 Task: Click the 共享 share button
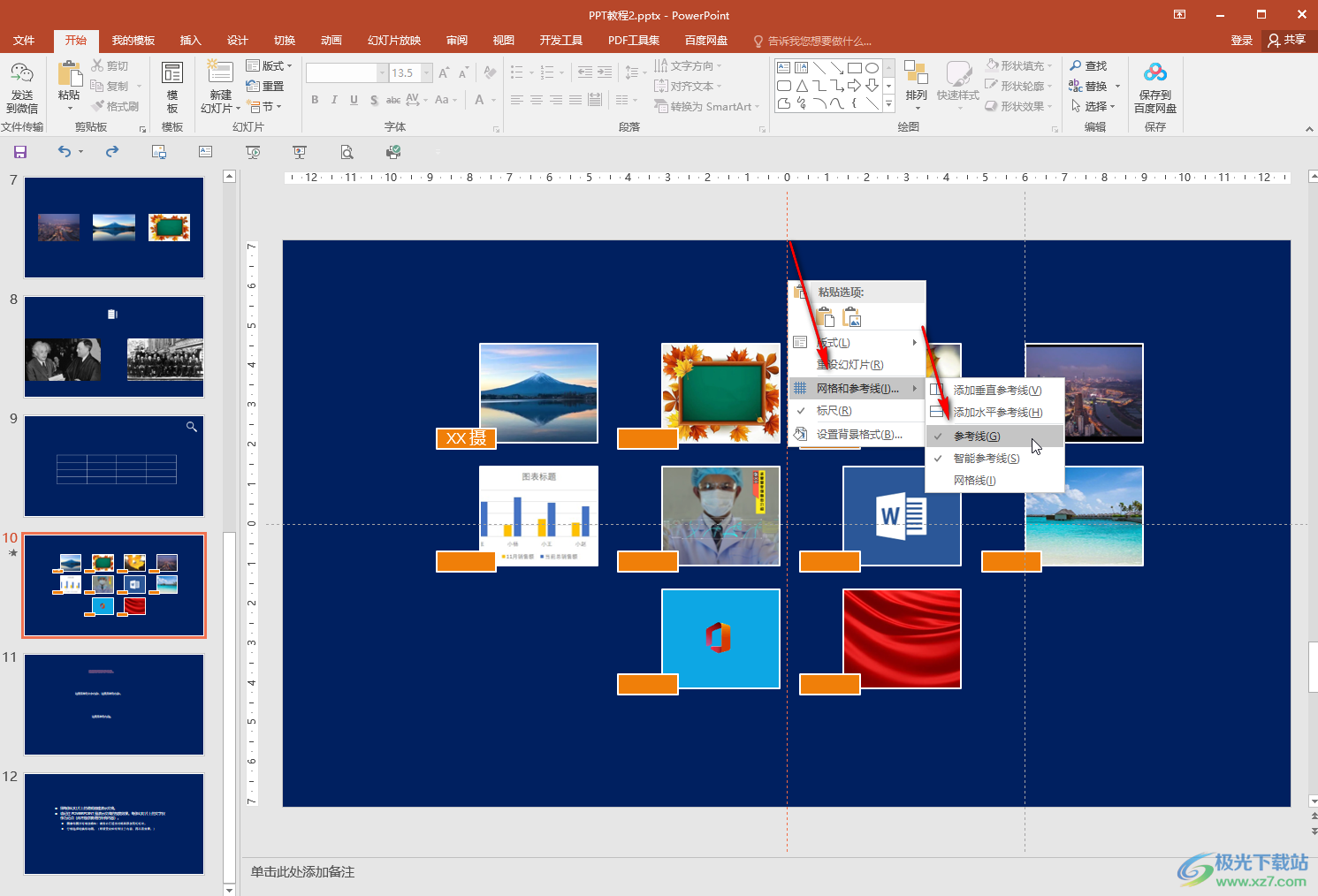[x=1287, y=41]
